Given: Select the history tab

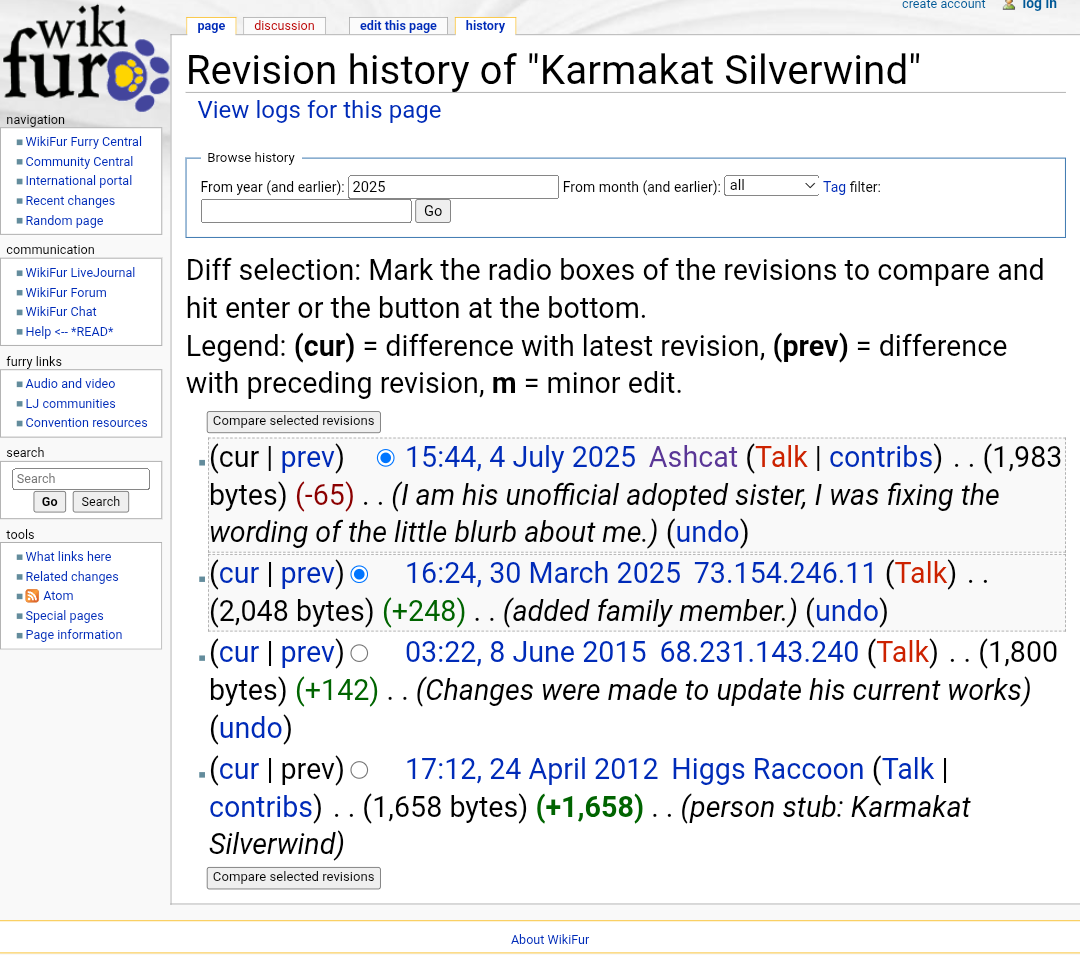Looking at the screenshot, I should [x=485, y=26].
